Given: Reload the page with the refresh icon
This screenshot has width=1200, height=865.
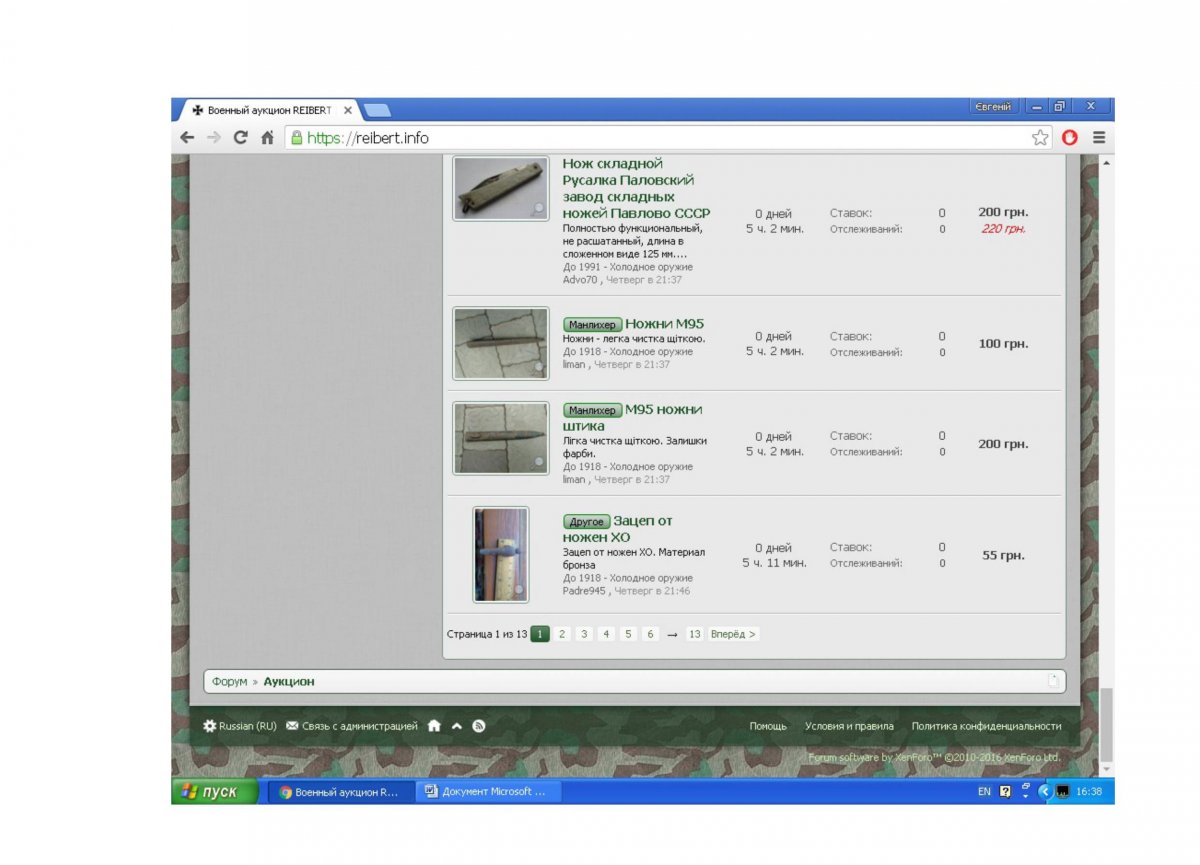Looking at the screenshot, I should tap(240, 138).
